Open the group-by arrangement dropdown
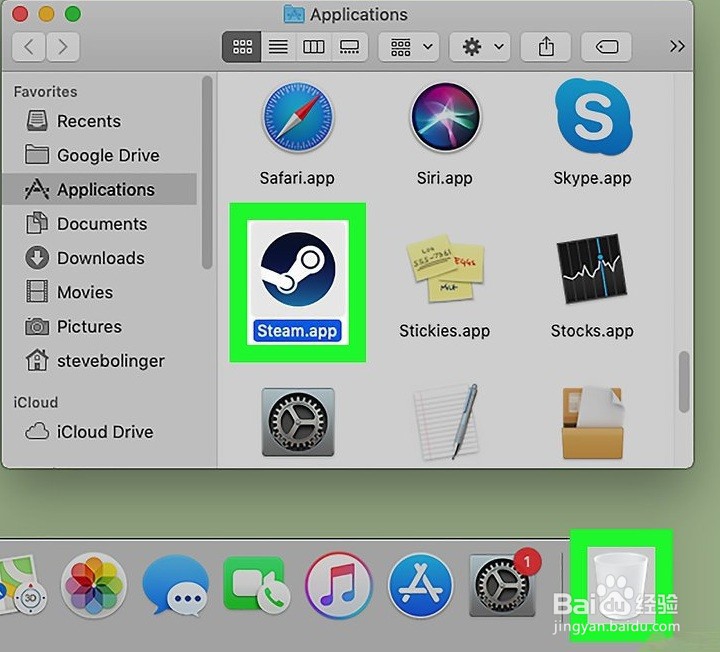Image resolution: width=720 pixels, height=652 pixels. point(409,46)
